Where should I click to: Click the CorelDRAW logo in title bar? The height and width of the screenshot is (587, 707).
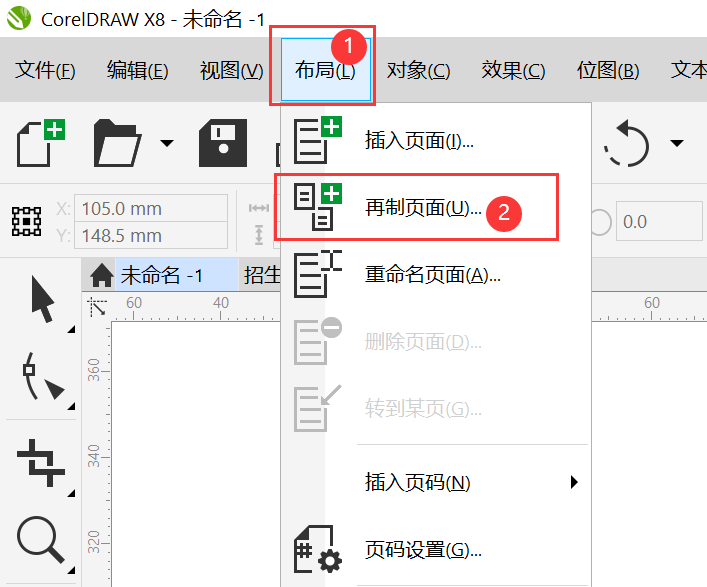tap(19, 18)
